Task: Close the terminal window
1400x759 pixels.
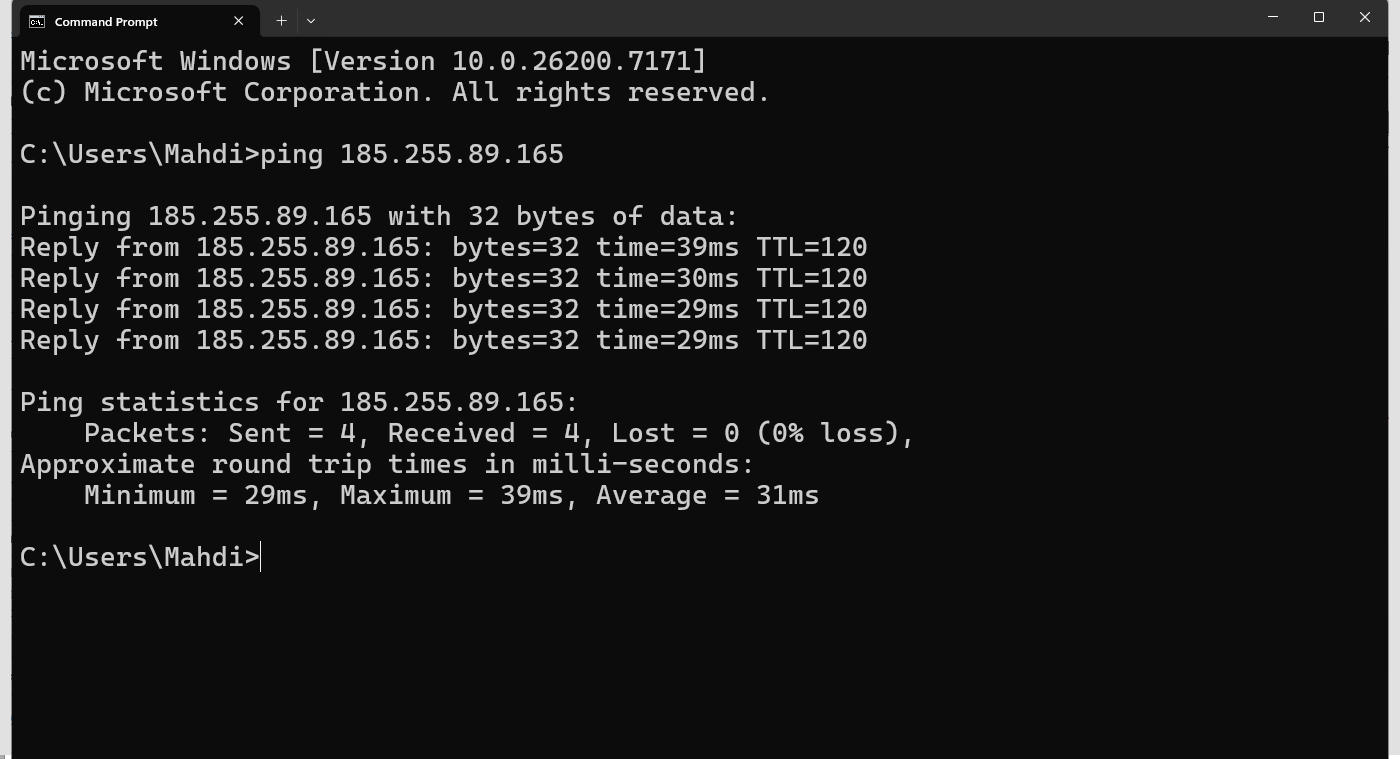Action: (x=1365, y=17)
